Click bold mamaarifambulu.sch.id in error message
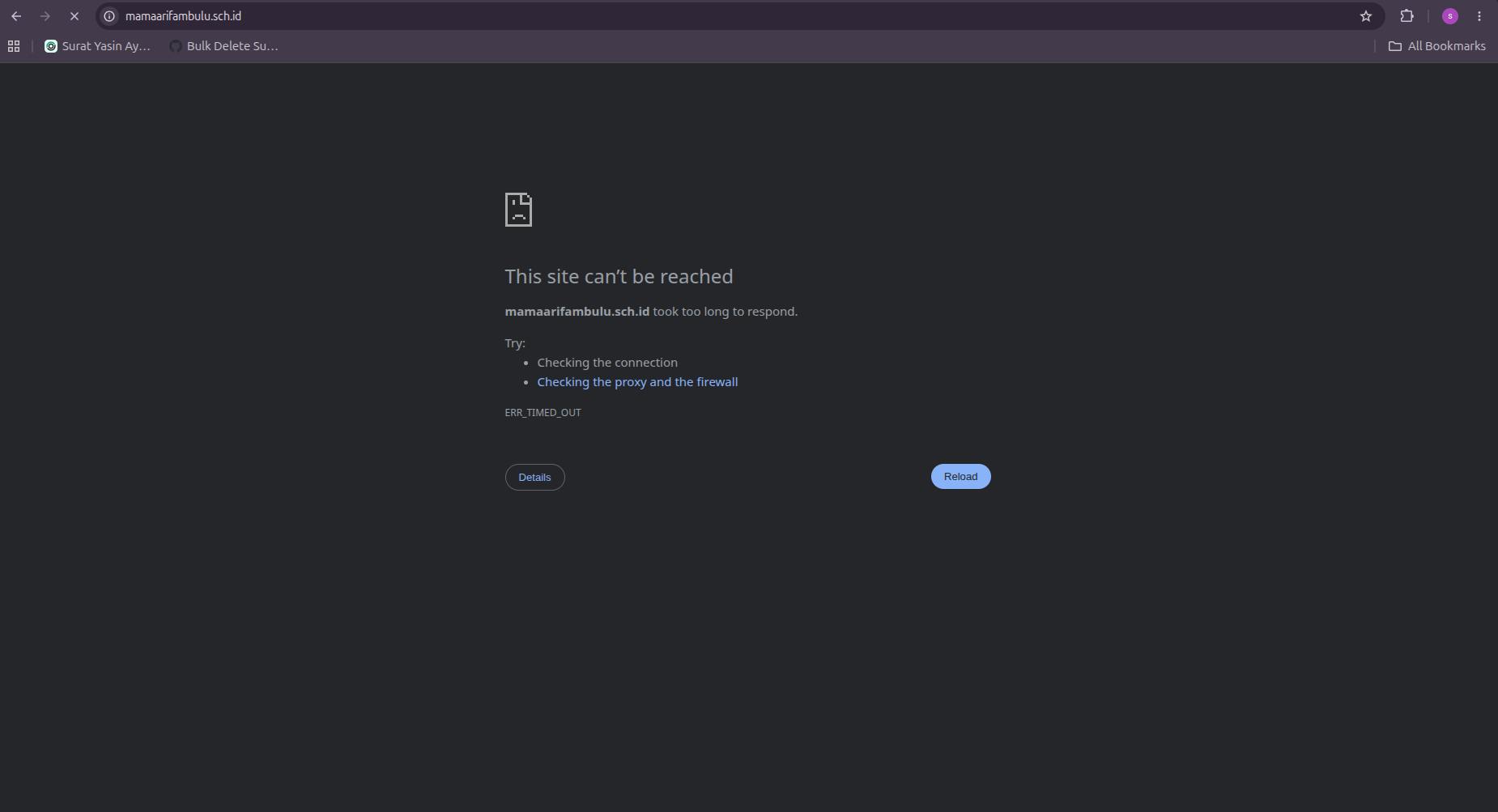This screenshot has width=1498, height=812. click(577, 312)
